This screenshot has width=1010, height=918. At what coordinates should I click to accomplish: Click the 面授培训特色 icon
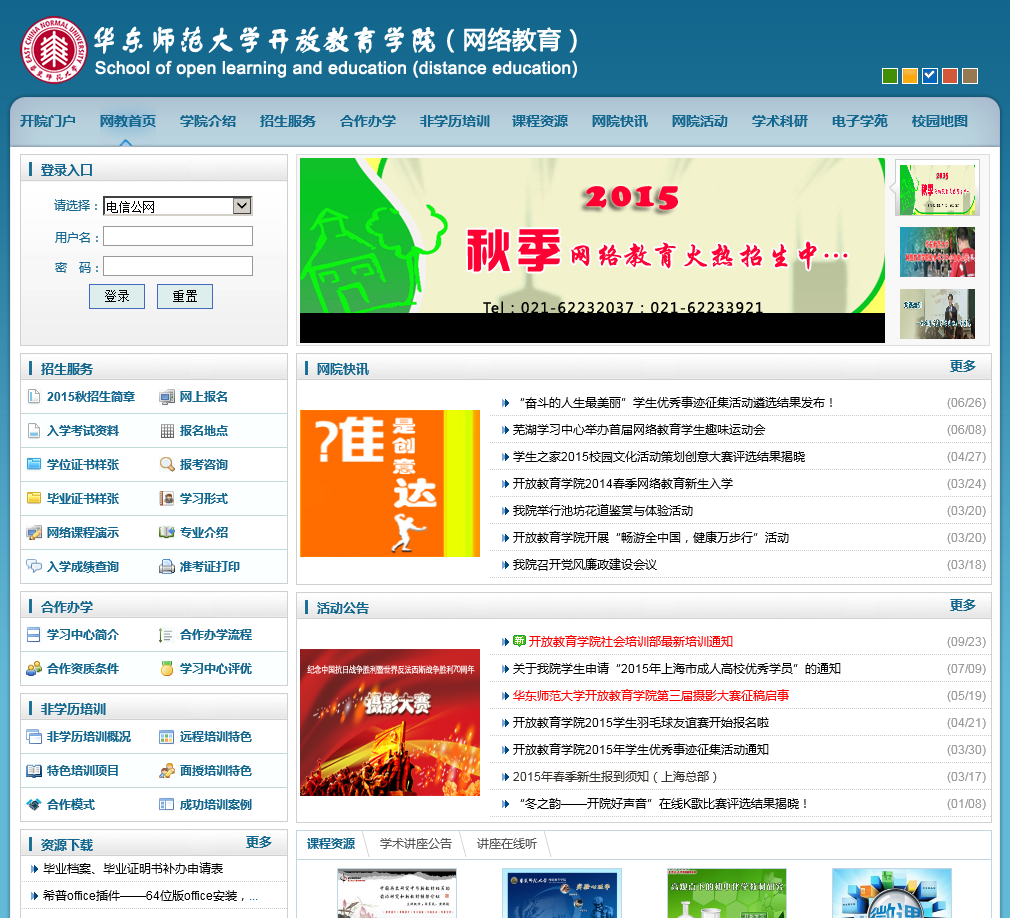[x=167, y=770]
